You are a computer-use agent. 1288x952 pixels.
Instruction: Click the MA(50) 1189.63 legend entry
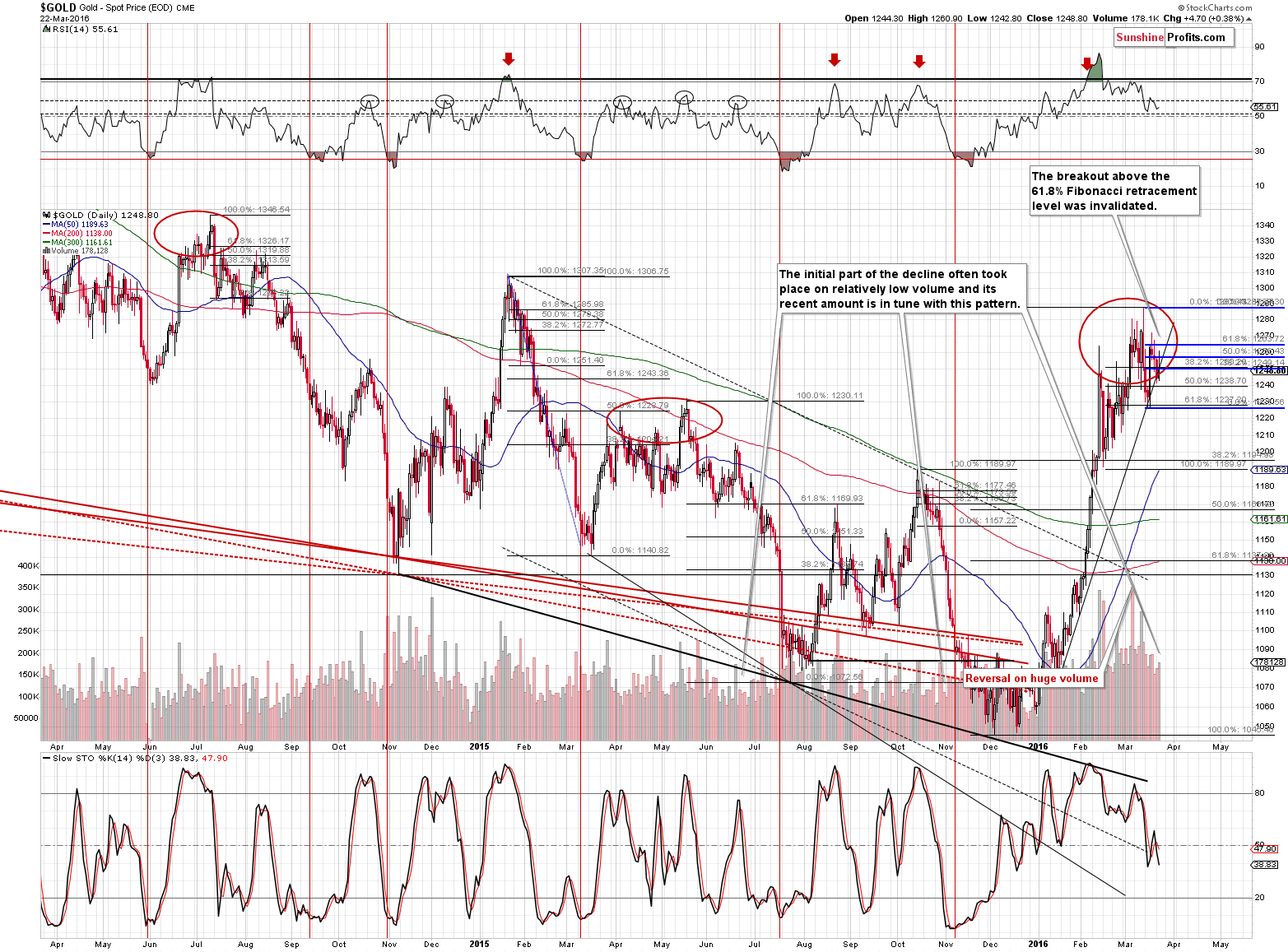80,225
